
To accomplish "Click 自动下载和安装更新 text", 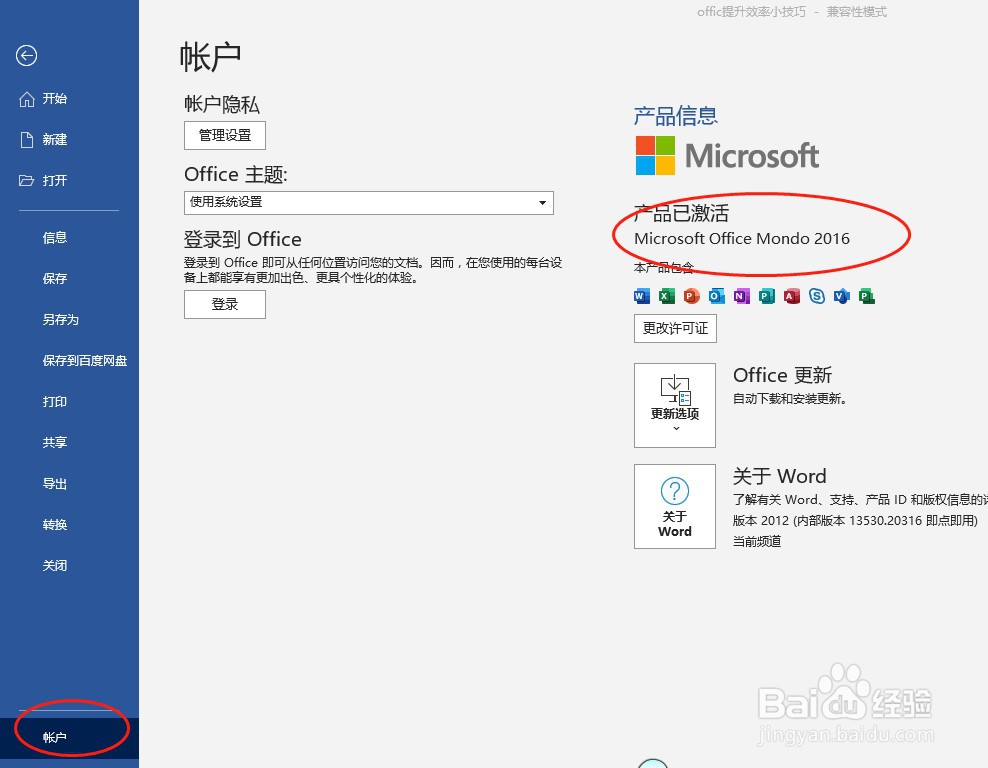I will tap(790, 399).
